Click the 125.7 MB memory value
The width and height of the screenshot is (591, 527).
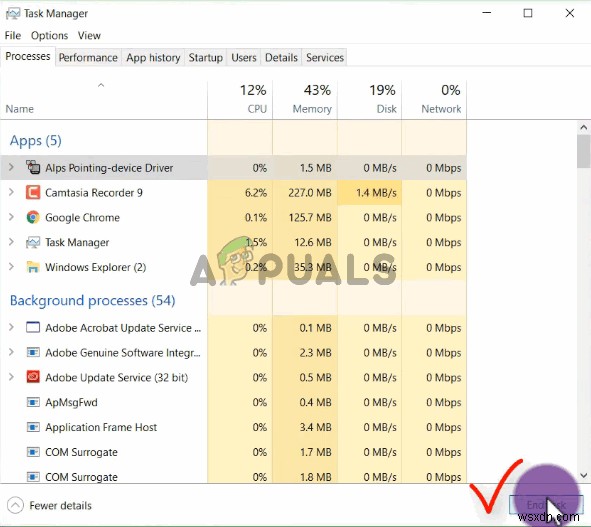pos(310,218)
